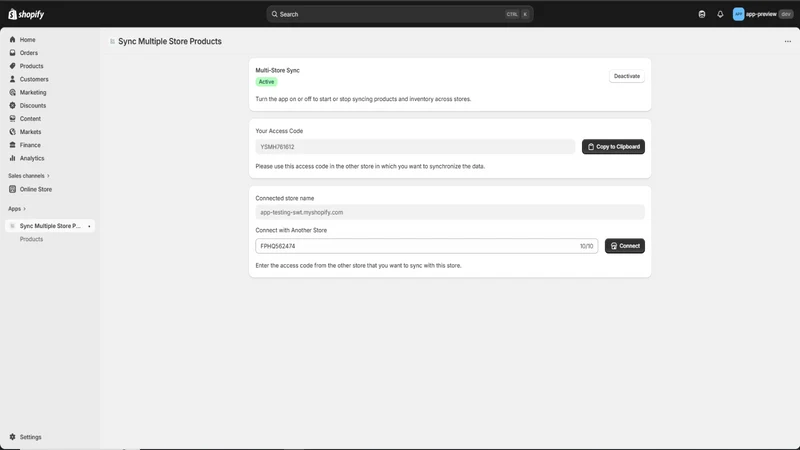Open the three-dot more actions menu
This screenshot has height=450, width=800.
tap(788, 41)
